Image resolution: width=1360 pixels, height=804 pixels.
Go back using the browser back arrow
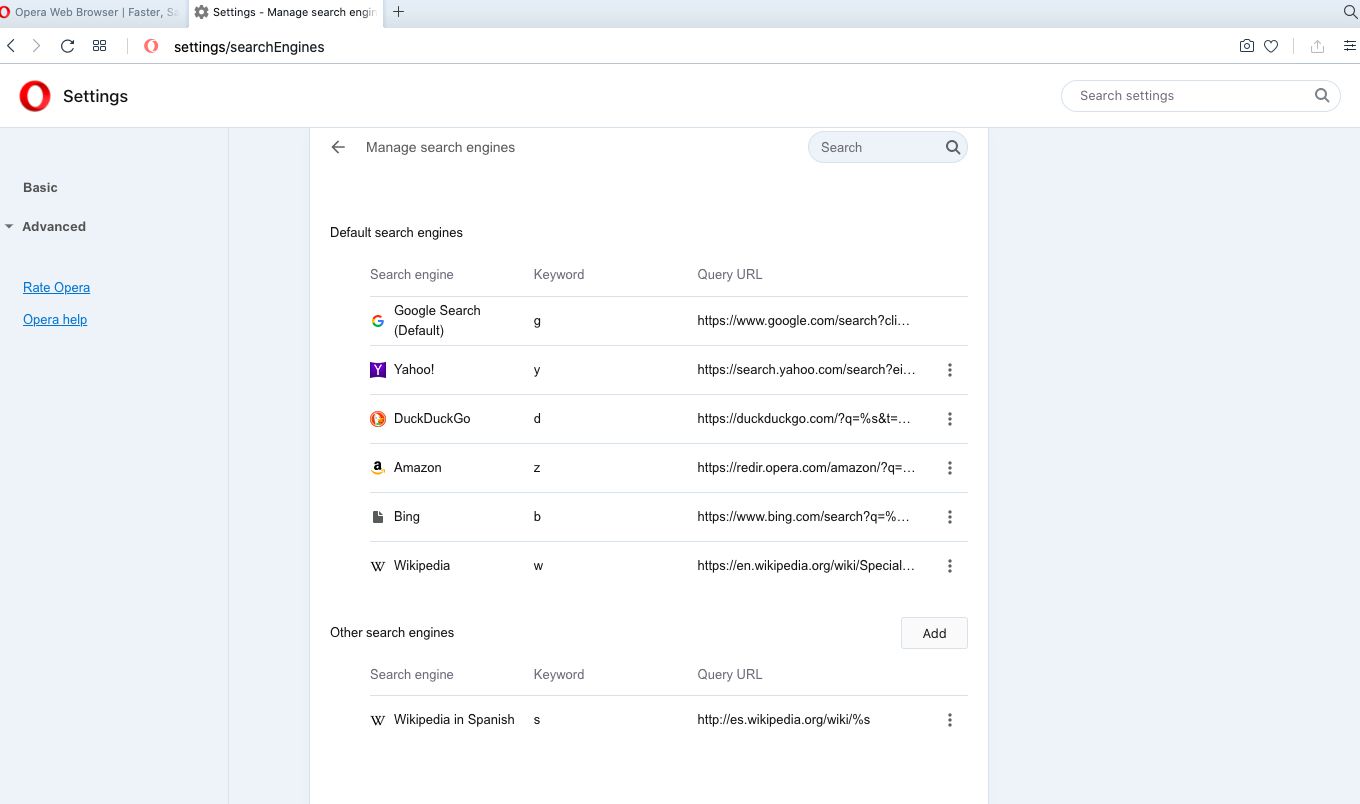coord(11,46)
